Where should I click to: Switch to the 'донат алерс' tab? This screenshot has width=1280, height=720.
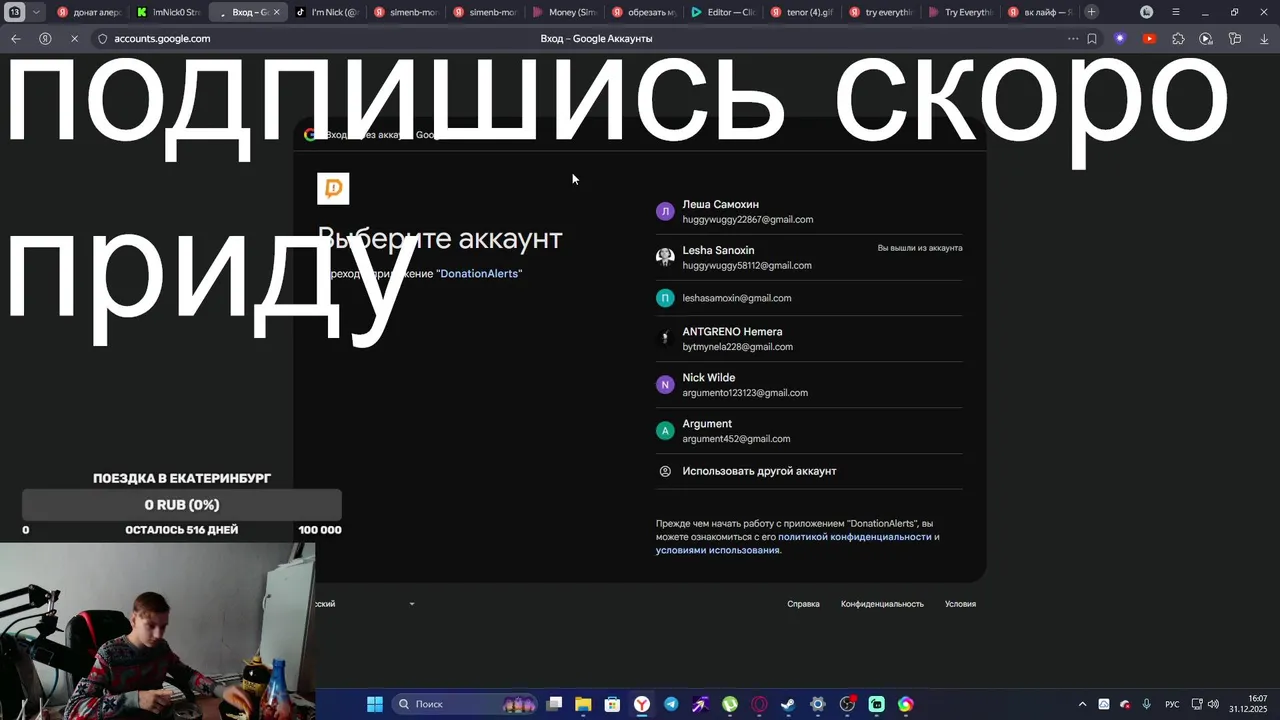(x=89, y=12)
